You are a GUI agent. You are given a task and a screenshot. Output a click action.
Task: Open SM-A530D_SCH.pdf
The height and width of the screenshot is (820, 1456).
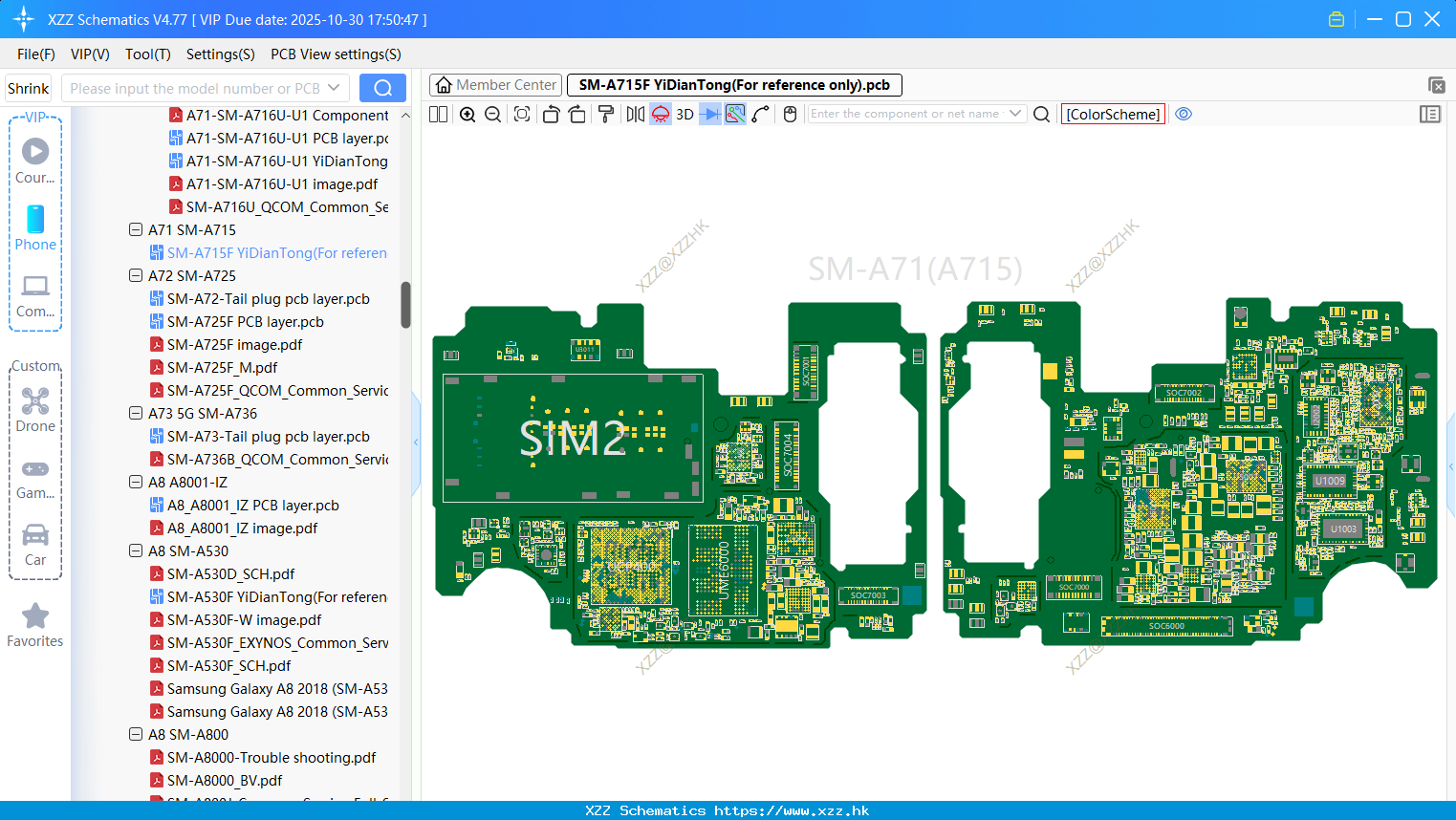230,573
